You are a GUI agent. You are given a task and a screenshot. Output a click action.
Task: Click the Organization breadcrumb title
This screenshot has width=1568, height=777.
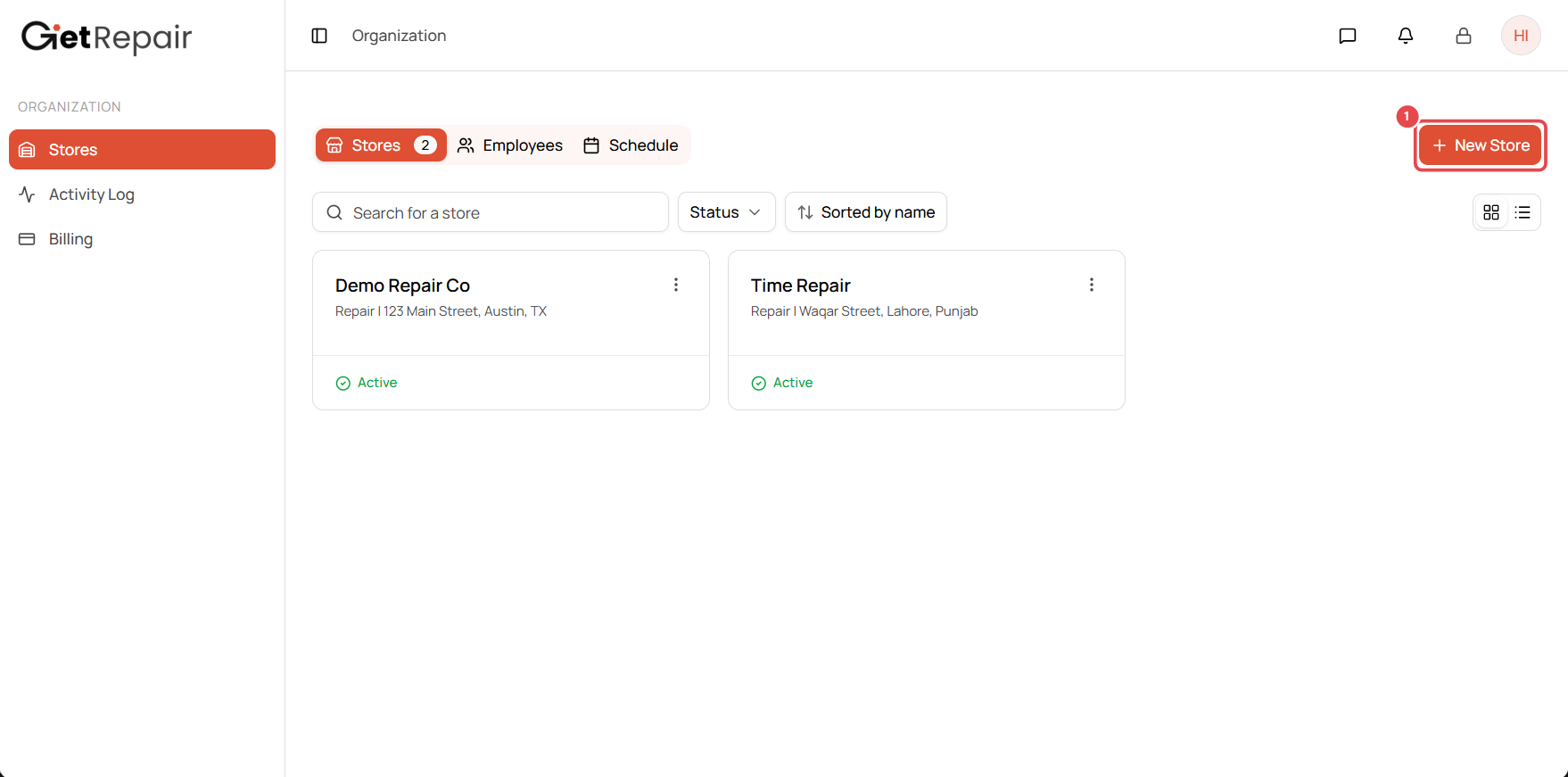(399, 36)
